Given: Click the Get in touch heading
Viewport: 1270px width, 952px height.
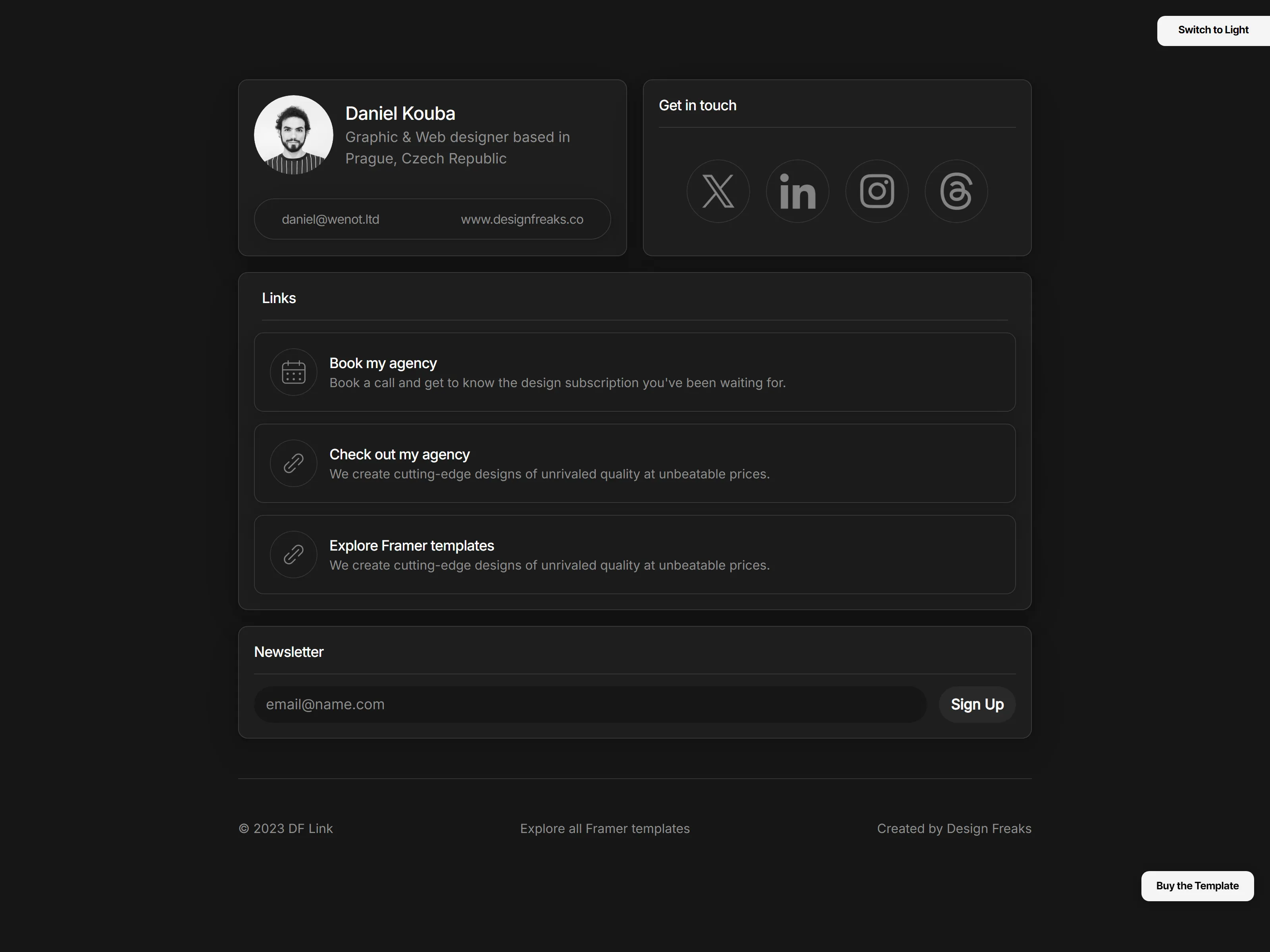Looking at the screenshot, I should click(697, 106).
